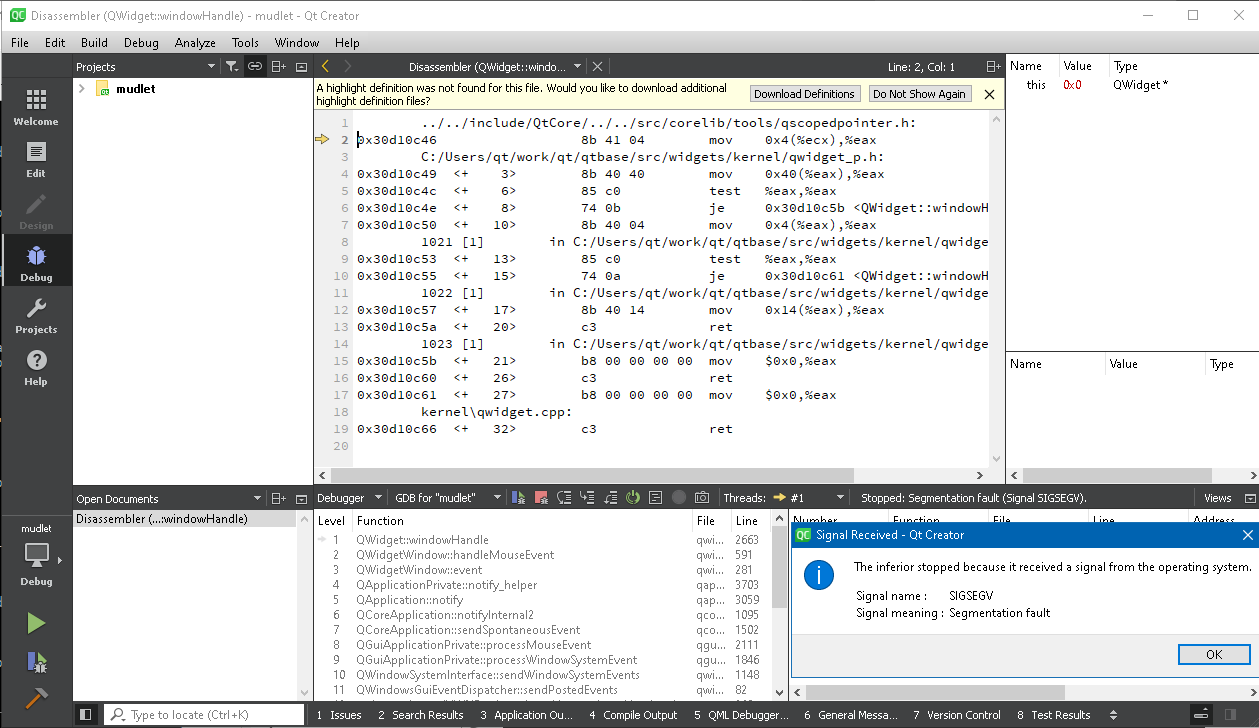Click Step Into debugger icon
The width and height of the screenshot is (1259, 728).
tap(587, 497)
